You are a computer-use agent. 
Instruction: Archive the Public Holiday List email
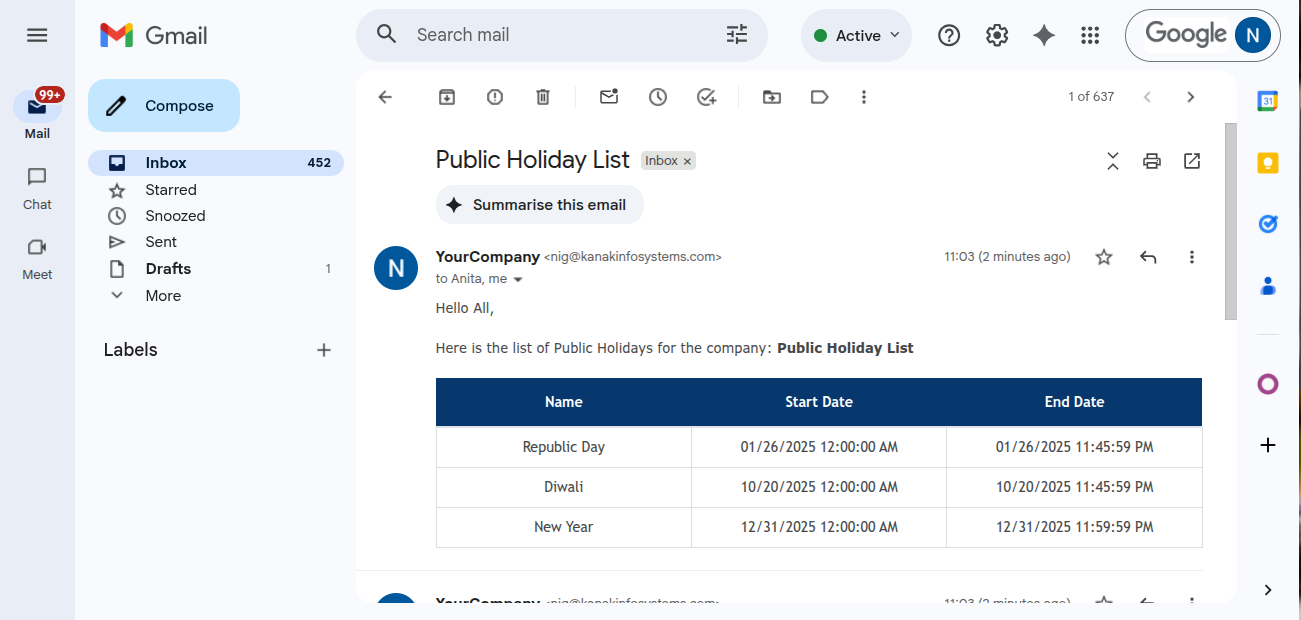point(446,97)
